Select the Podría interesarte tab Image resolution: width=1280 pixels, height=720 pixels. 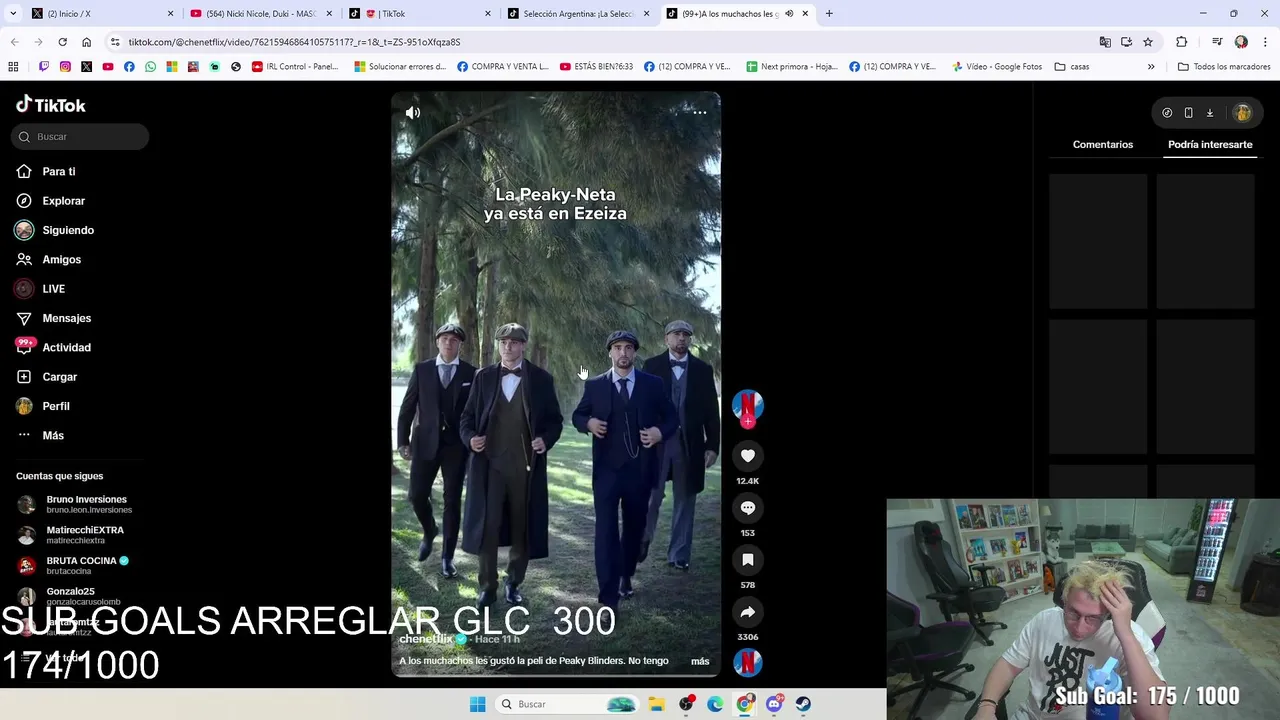tap(1210, 144)
